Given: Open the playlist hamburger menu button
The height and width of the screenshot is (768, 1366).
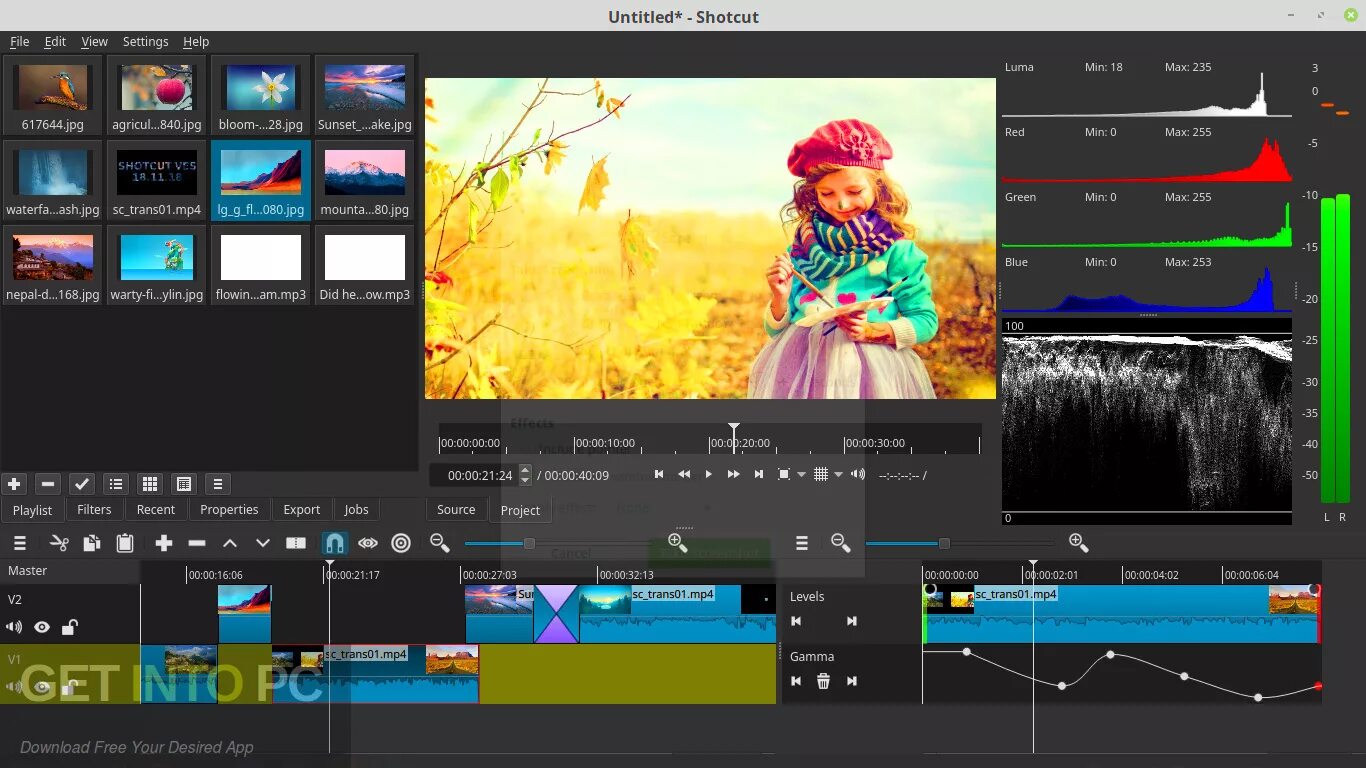Looking at the screenshot, I should [x=218, y=484].
